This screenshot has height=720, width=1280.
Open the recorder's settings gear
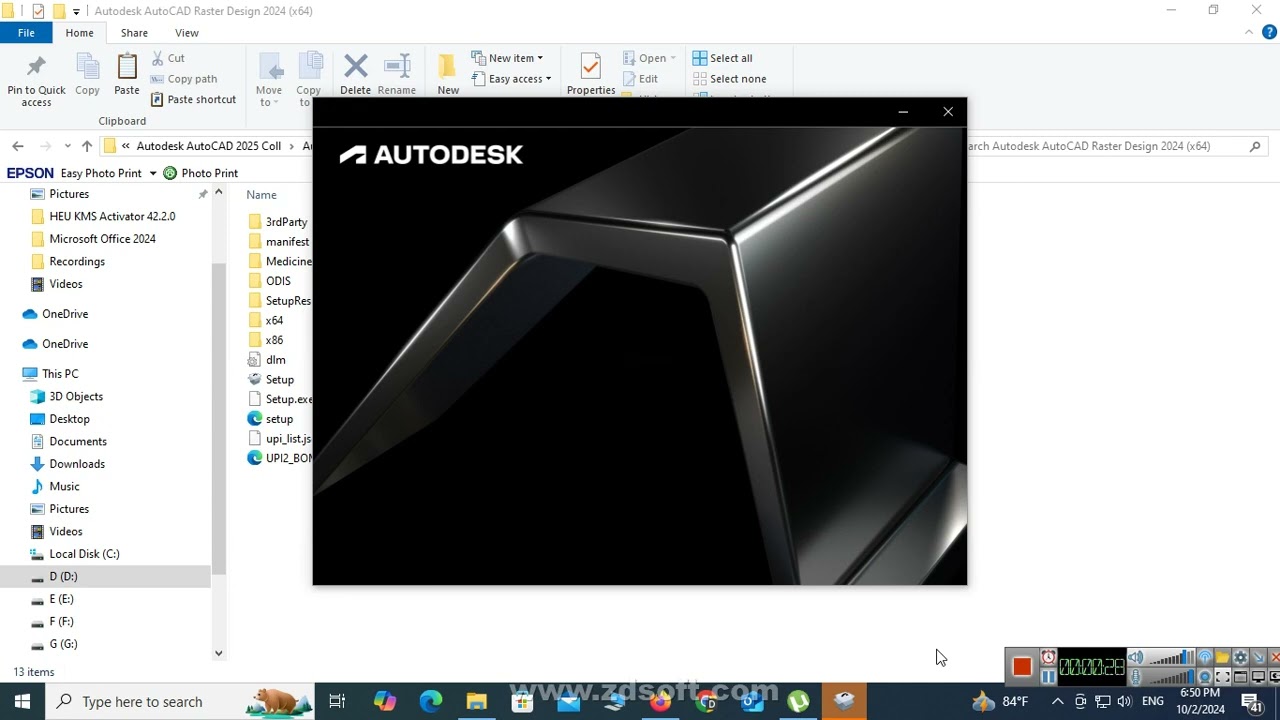1240,657
